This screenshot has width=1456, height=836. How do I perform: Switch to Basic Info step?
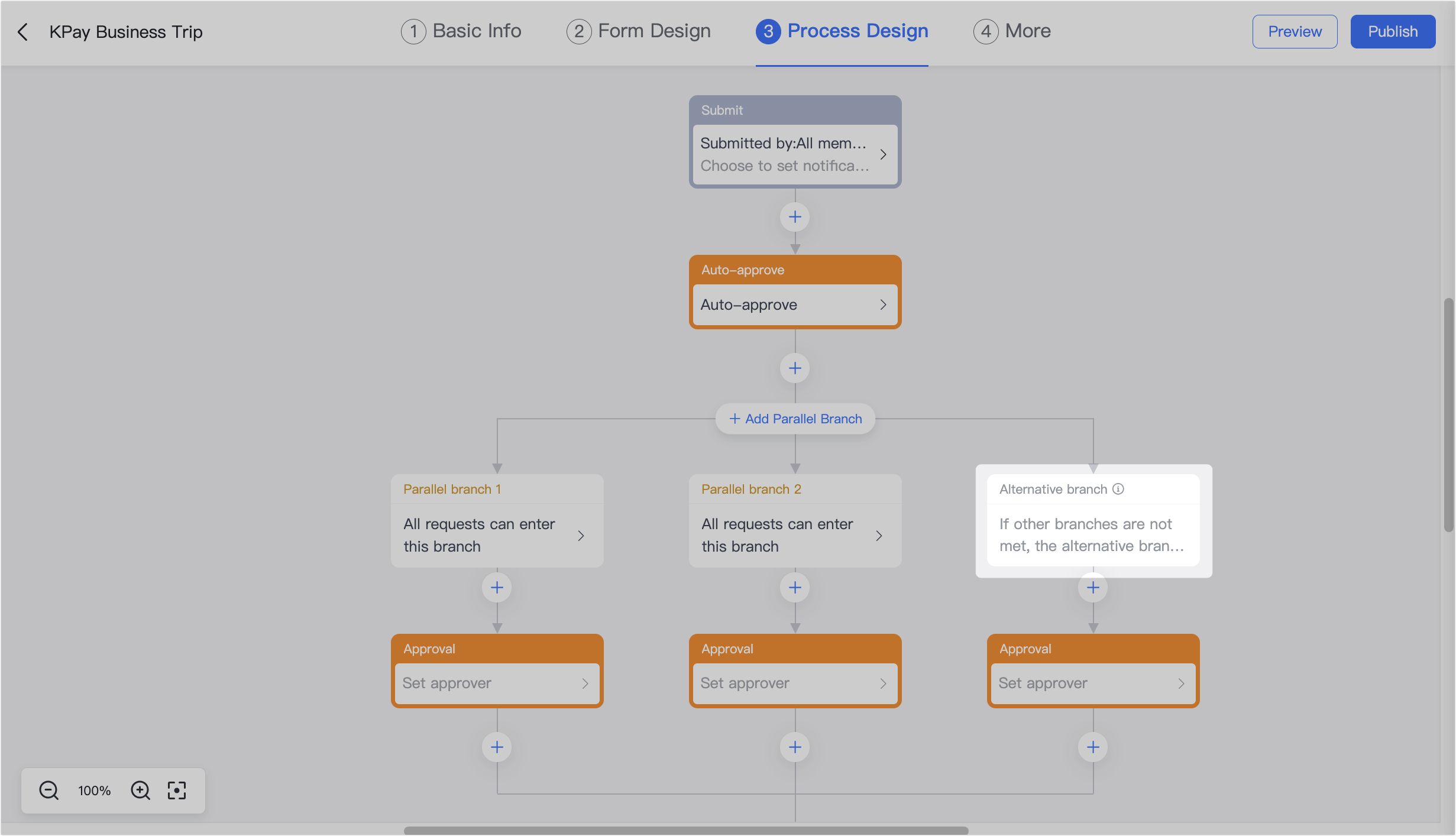click(x=461, y=31)
